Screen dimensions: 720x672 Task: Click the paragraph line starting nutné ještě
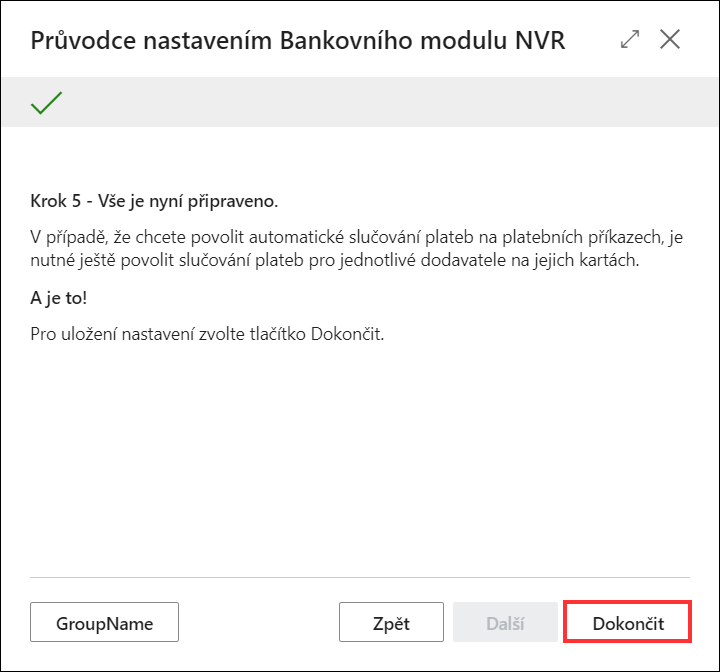tap(335, 260)
